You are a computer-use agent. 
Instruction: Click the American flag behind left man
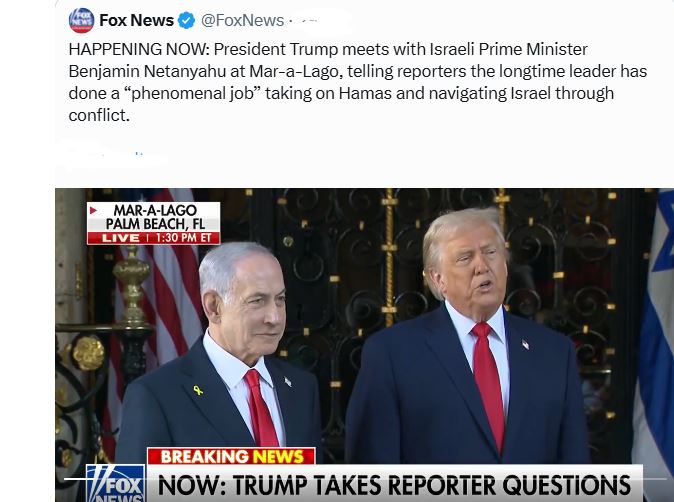[x=163, y=301]
